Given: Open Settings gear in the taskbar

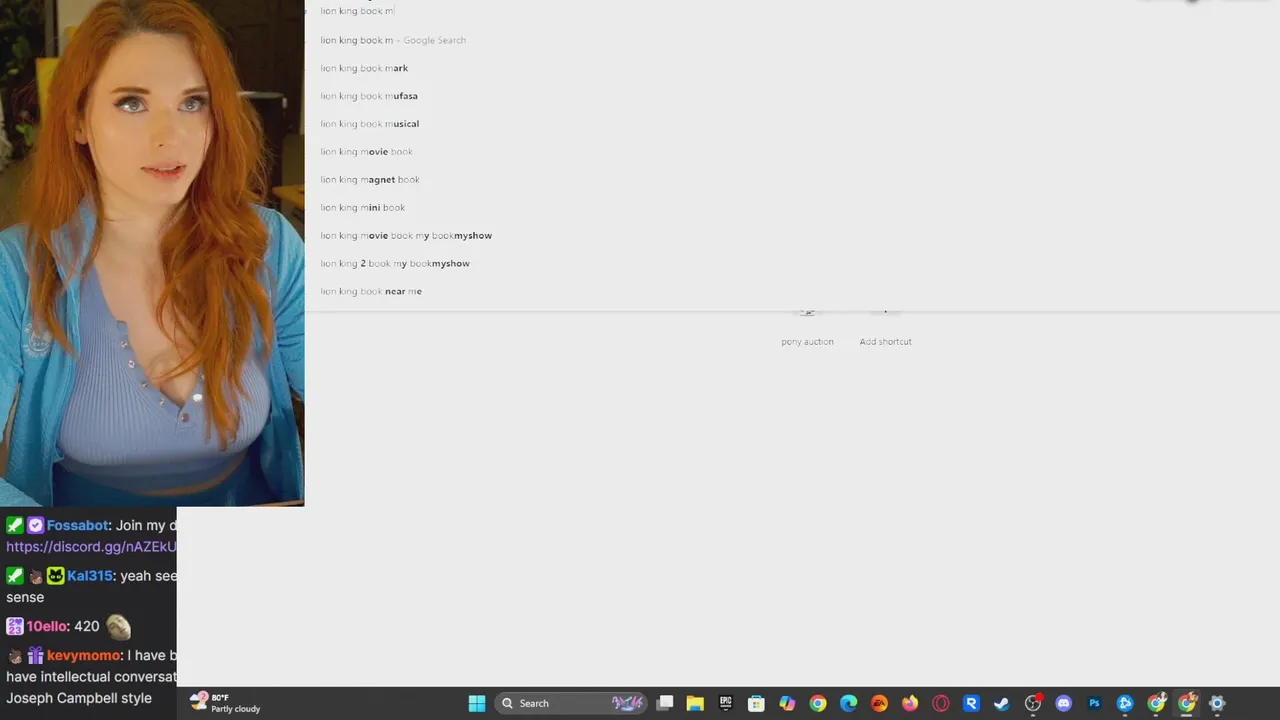Looking at the screenshot, I should coord(1217,703).
